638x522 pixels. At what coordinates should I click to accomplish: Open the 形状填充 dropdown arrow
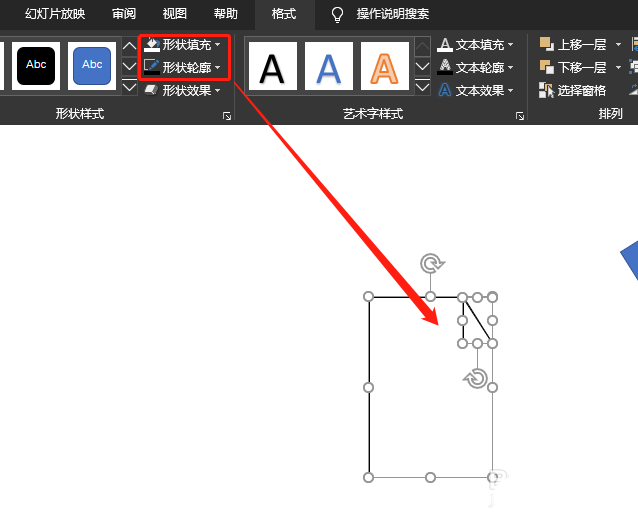click(218, 44)
